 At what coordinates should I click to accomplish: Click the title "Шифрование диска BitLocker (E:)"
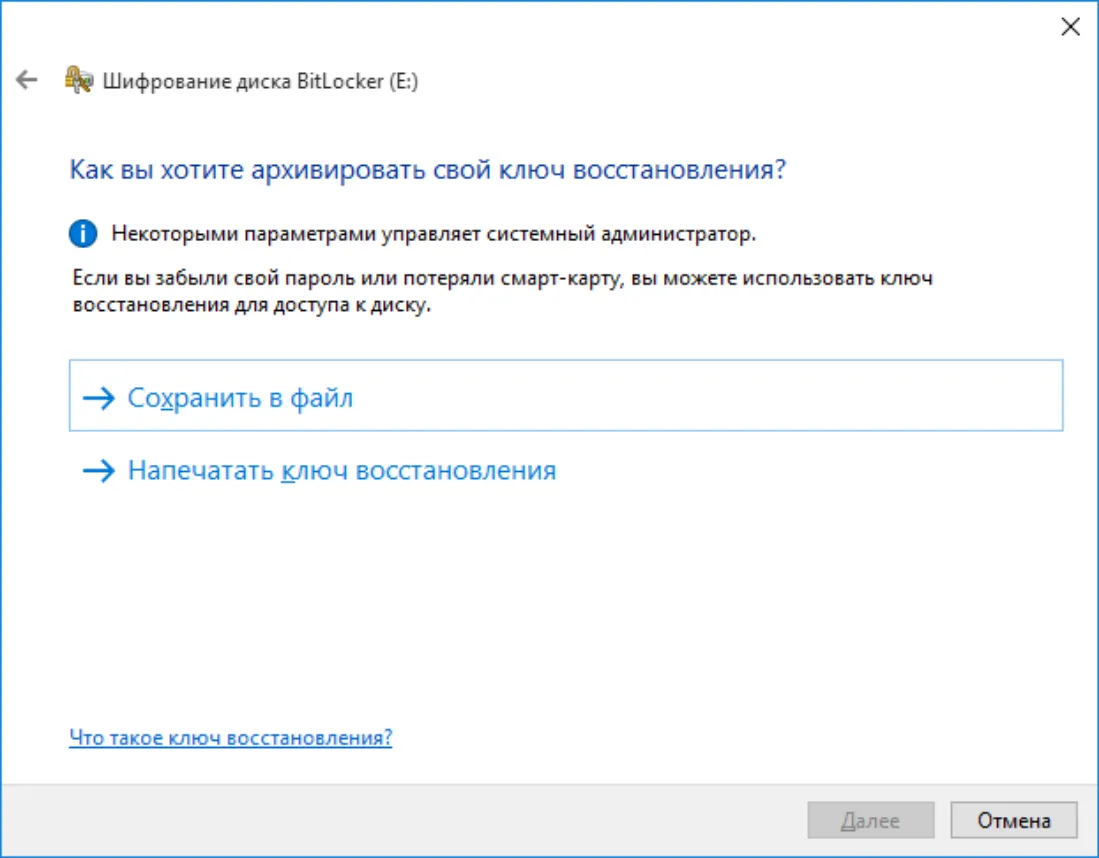click(x=260, y=81)
